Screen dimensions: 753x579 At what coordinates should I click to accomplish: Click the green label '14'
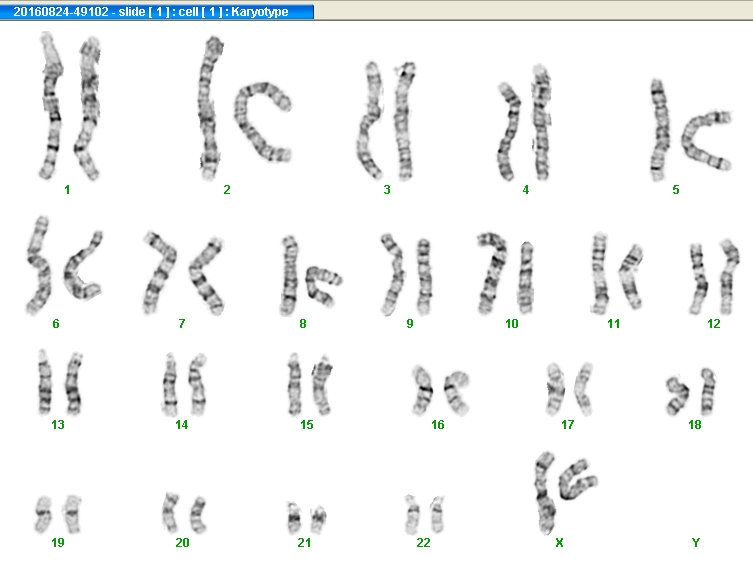(182, 424)
